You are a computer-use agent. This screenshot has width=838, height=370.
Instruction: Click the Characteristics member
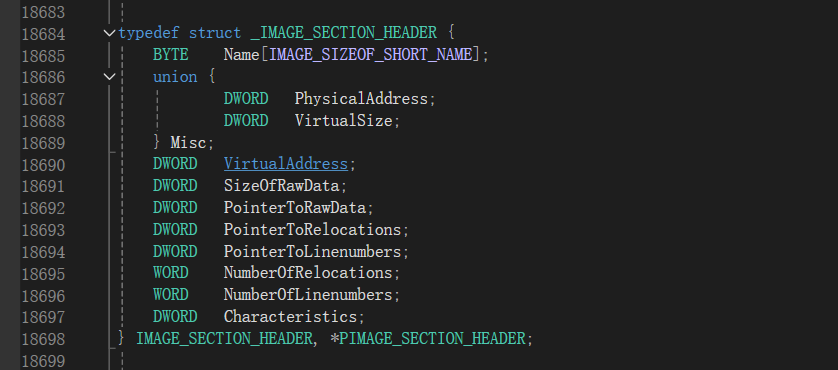[x=291, y=317]
